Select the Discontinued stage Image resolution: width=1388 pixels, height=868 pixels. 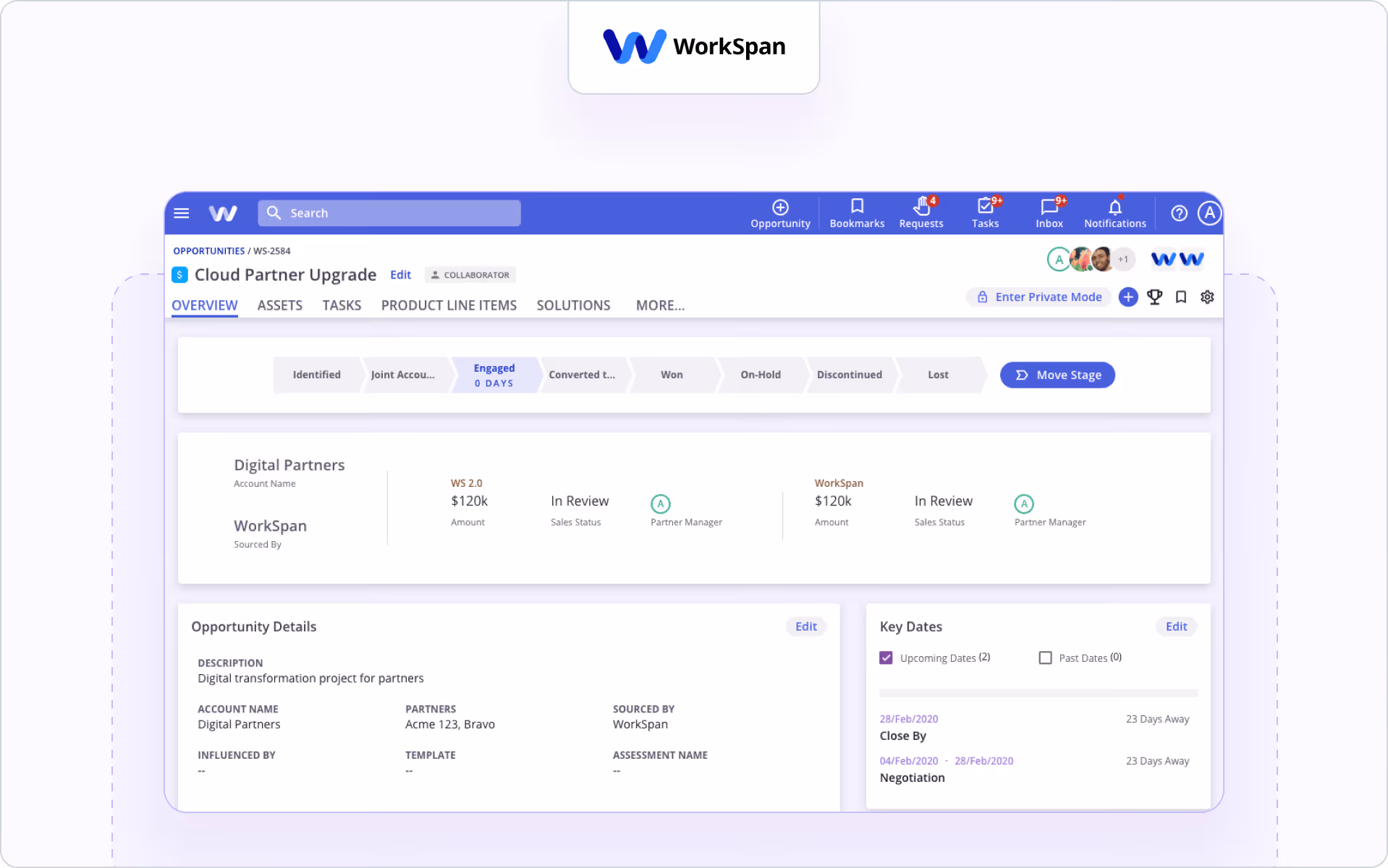pyautogui.click(x=850, y=375)
